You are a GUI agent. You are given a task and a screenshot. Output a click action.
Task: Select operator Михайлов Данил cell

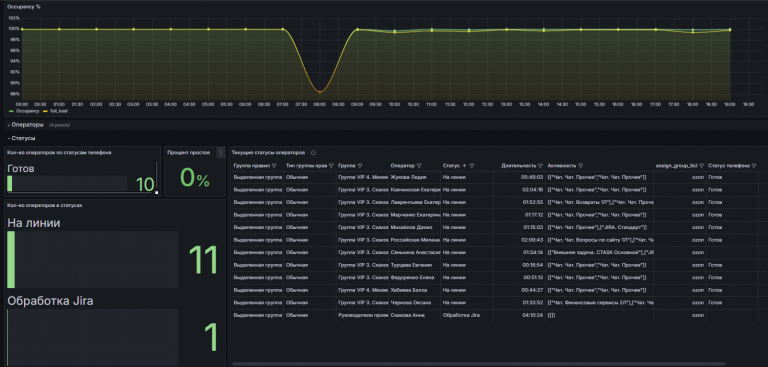point(414,227)
